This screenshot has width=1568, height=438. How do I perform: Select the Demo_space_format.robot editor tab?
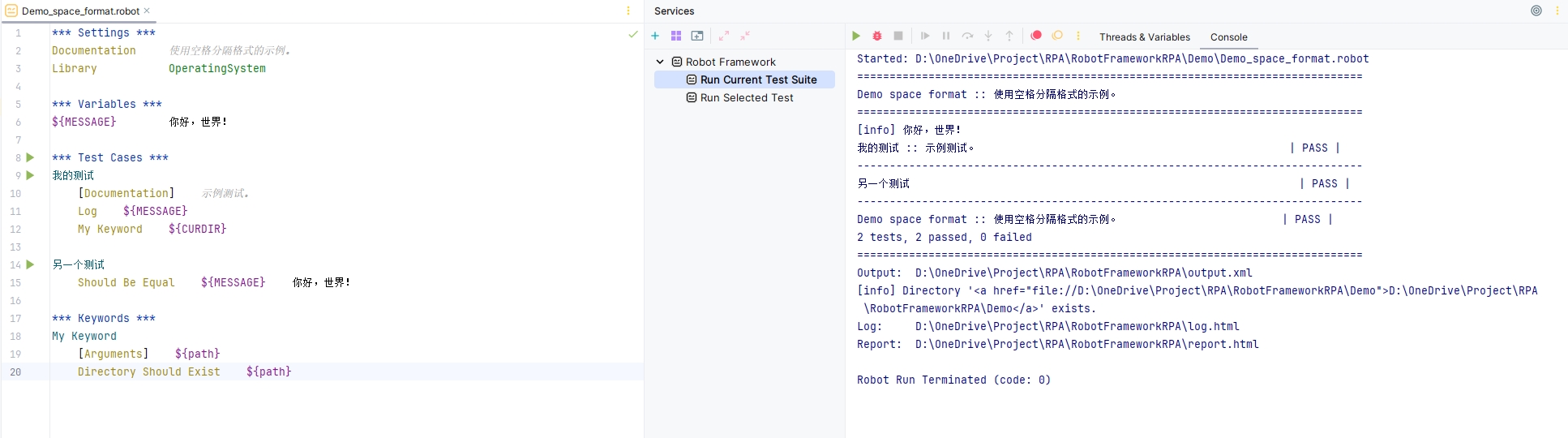point(80,11)
